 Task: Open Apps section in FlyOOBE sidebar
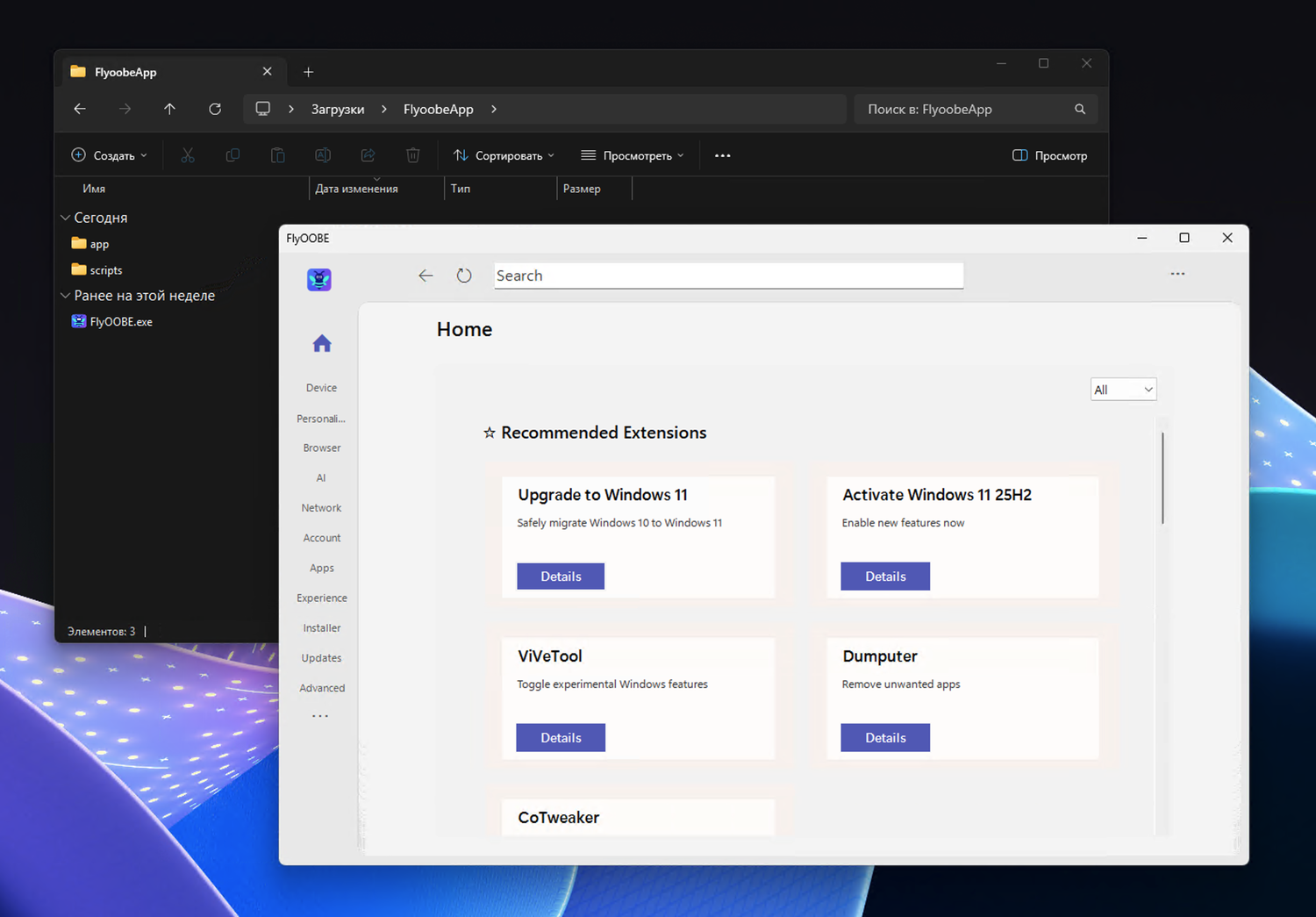pyautogui.click(x=322, y=568)
